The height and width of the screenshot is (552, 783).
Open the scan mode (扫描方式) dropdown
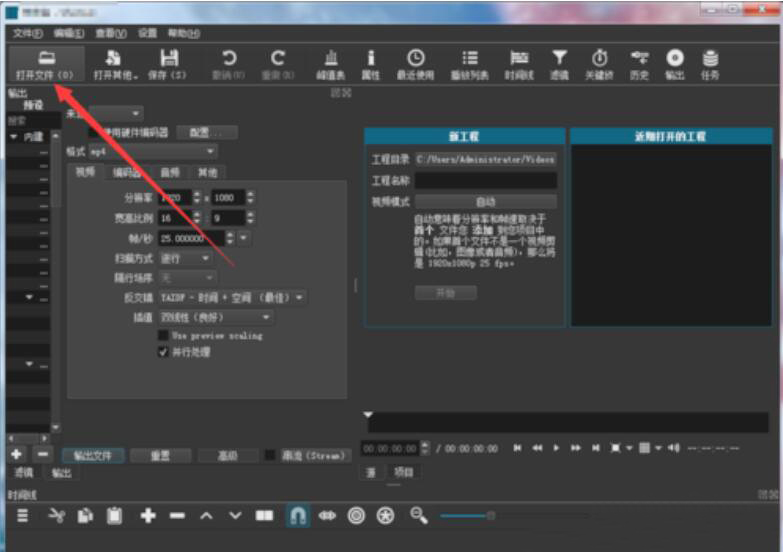point(186,257)
